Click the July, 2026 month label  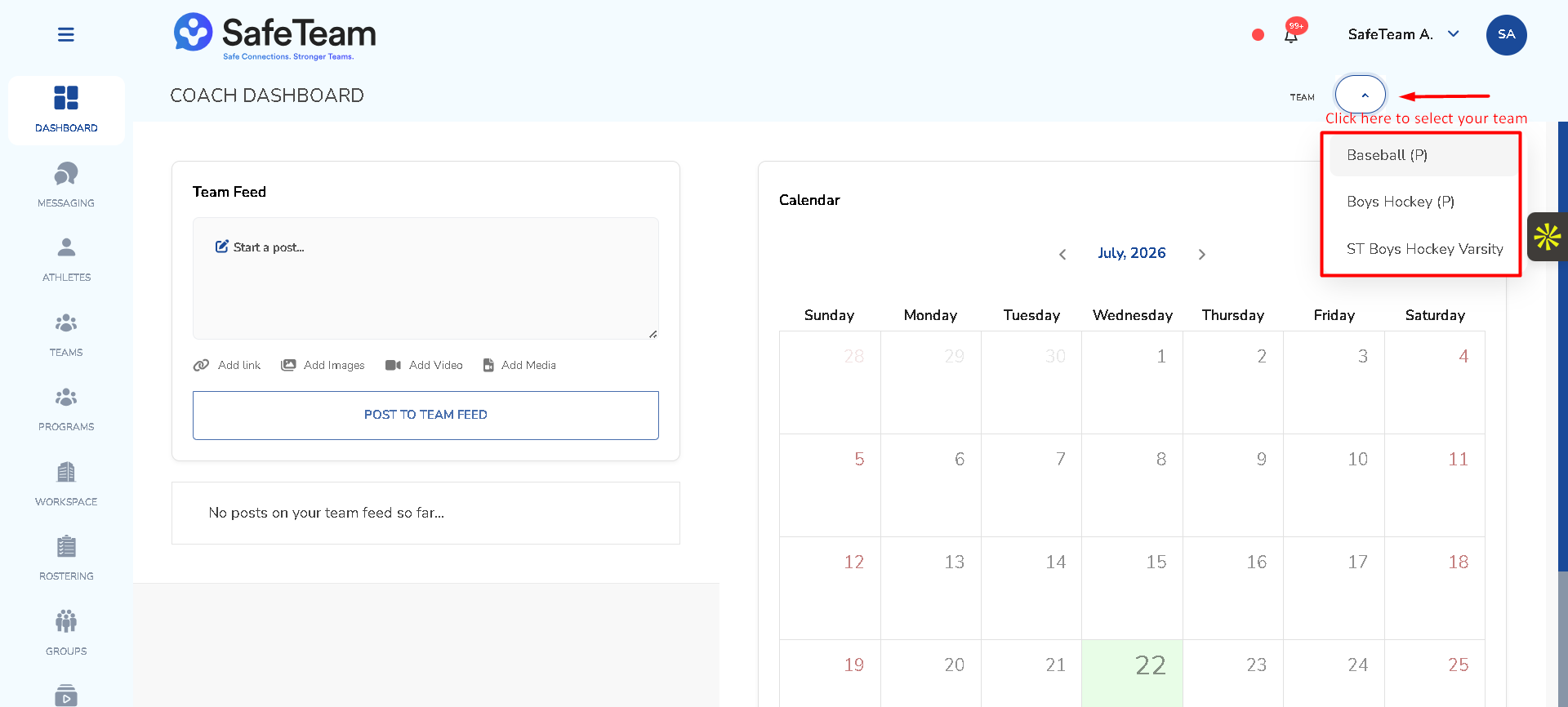tap(1131, 253)
